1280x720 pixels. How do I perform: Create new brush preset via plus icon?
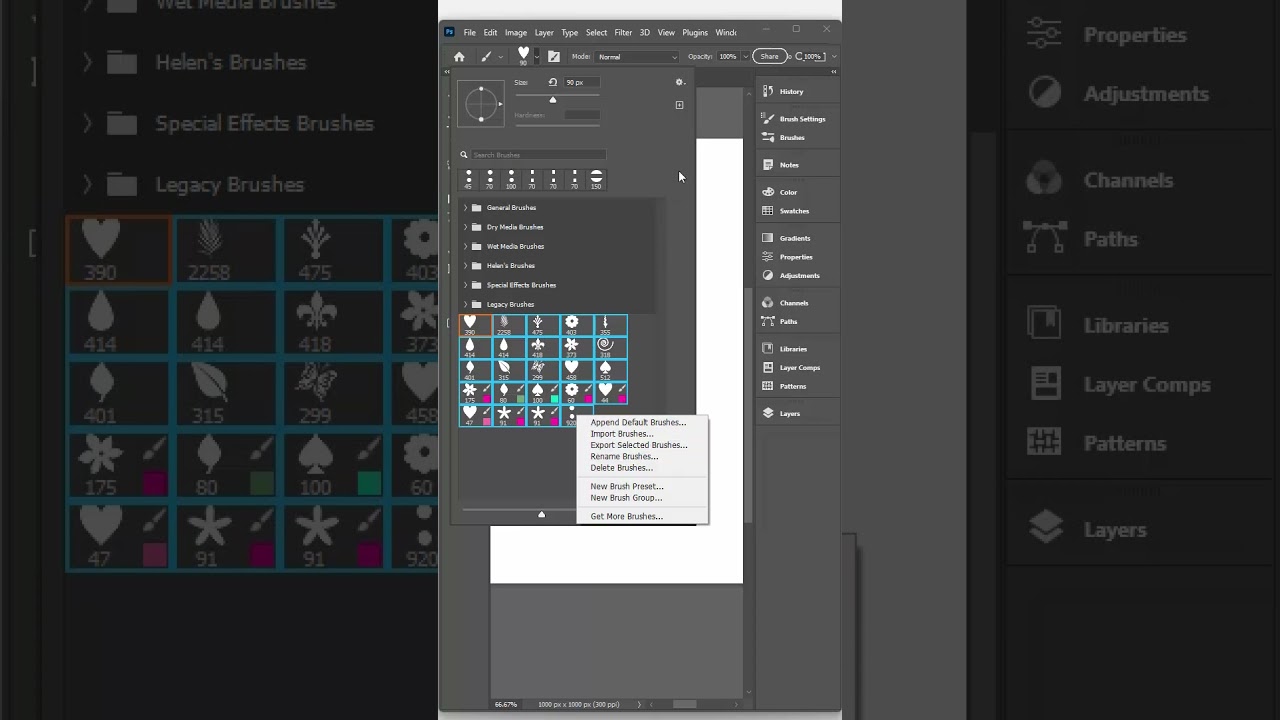[679, 104]
